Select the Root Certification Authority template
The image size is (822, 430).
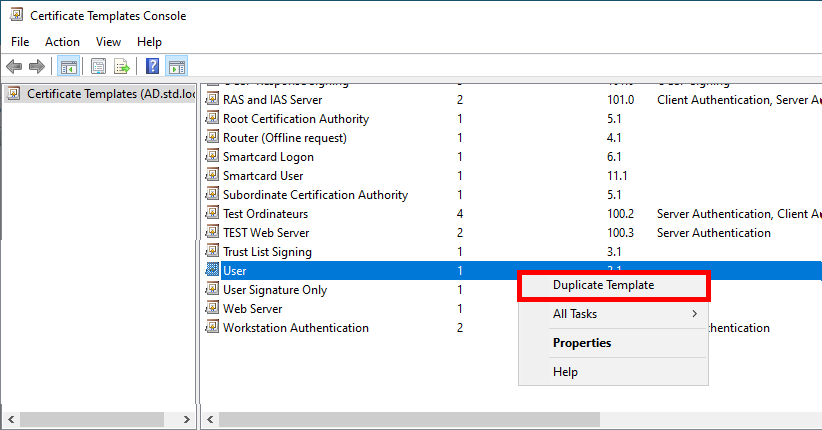point(296,119)
